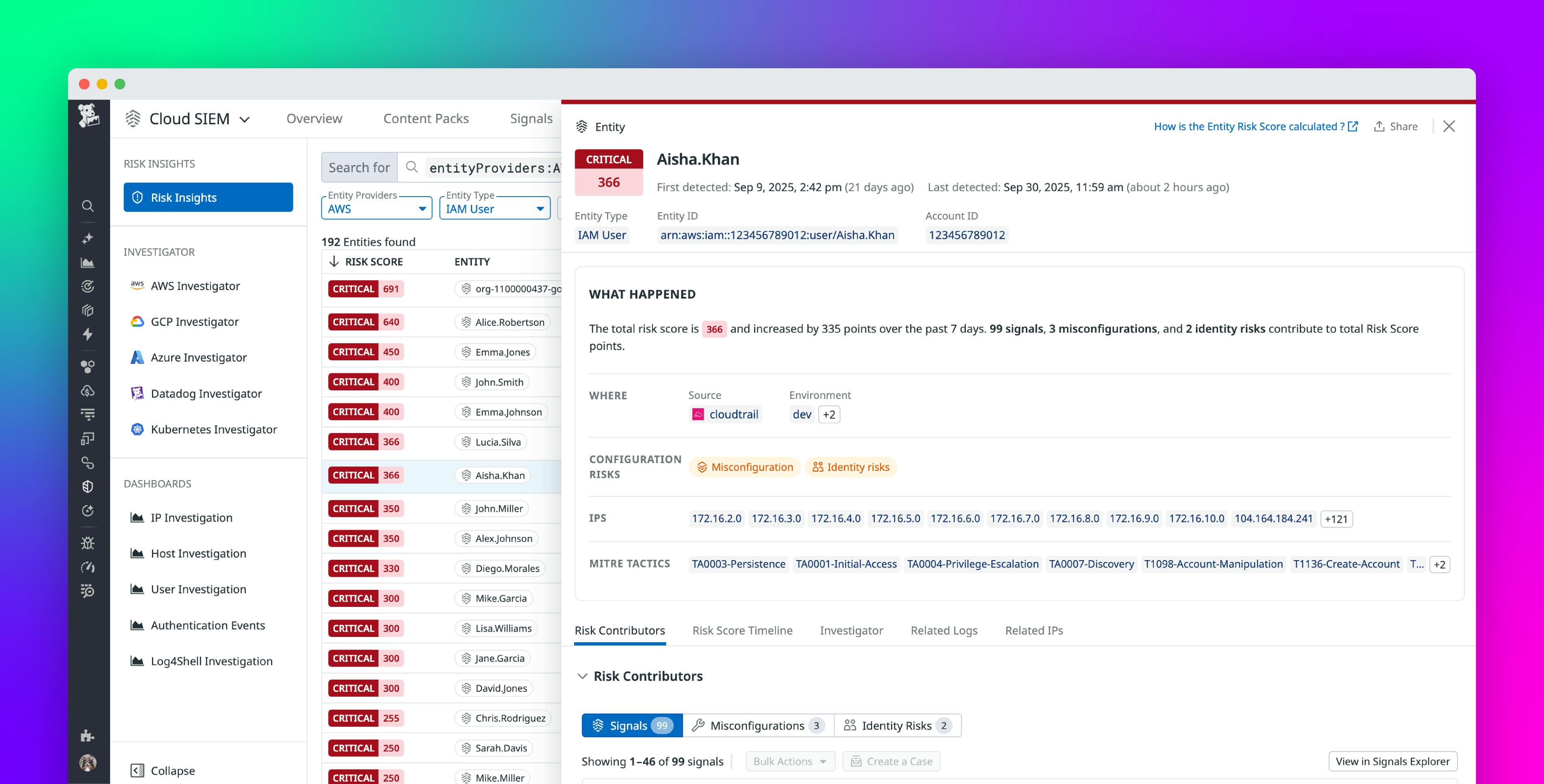Click the search magnifier in the left rail
The height and width of the screenshot is (784, 1544).
(x=87, y=206)
